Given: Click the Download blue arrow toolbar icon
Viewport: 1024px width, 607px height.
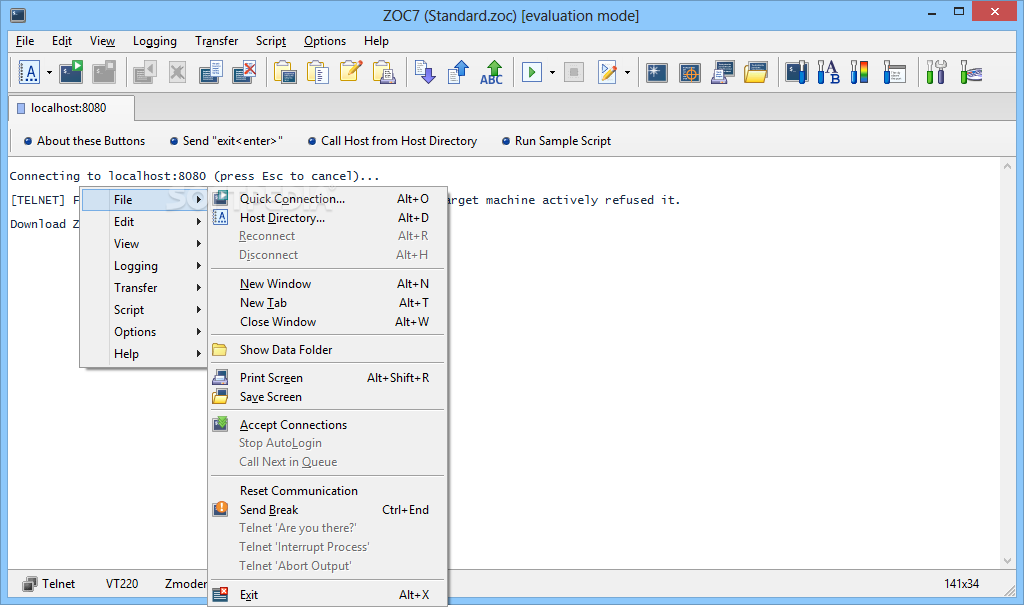Looking at the screenshot, I should click(x=425, y=72).
